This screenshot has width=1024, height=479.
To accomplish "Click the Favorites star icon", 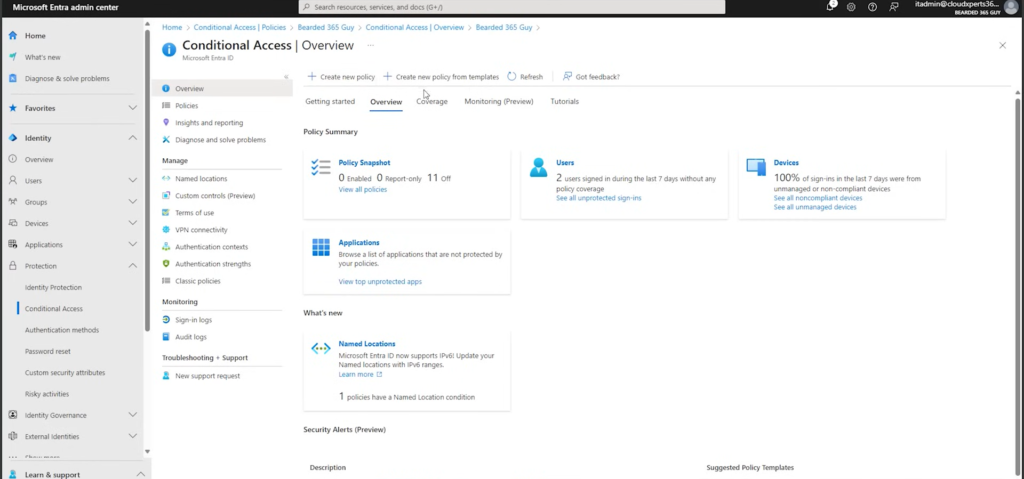I will (12, 108).
